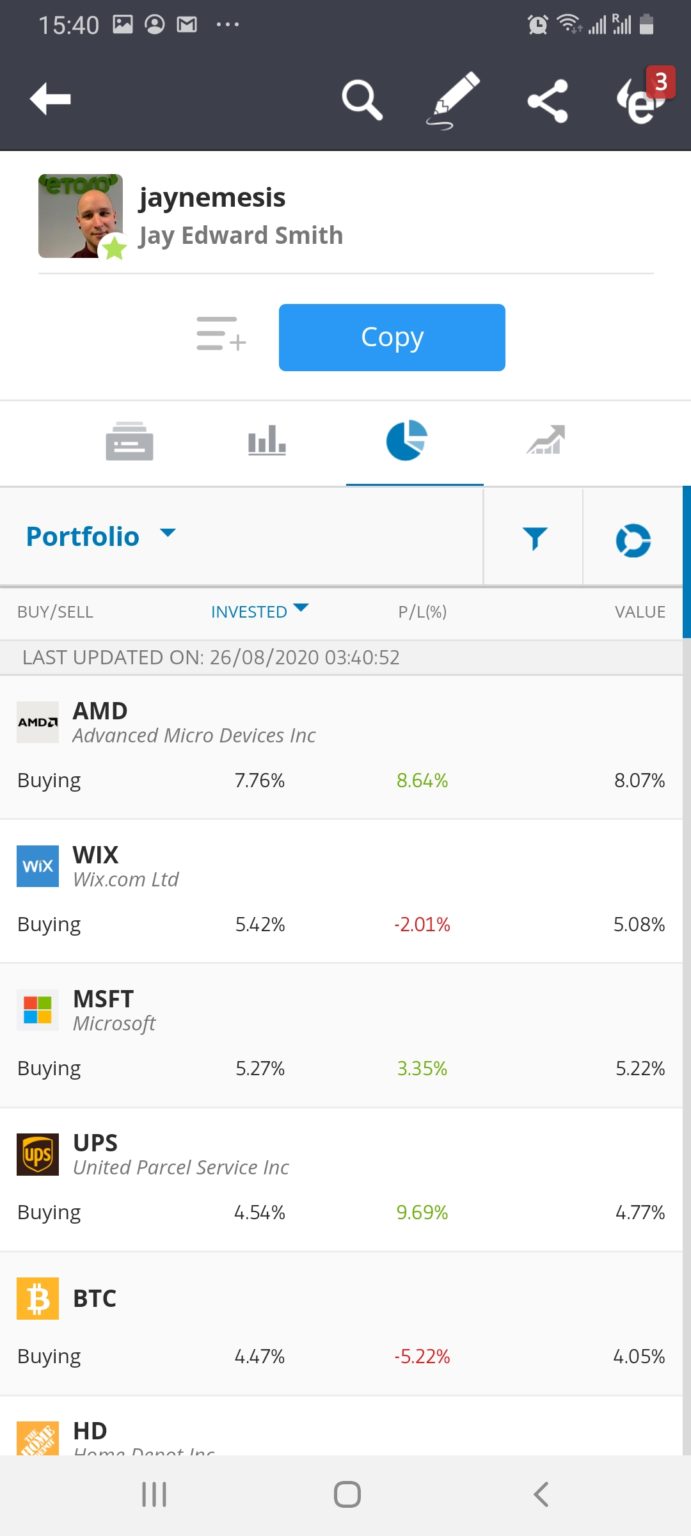Open the post editor pencil icon
This screenshot has width=691, height=1536.
pos(452,99)
